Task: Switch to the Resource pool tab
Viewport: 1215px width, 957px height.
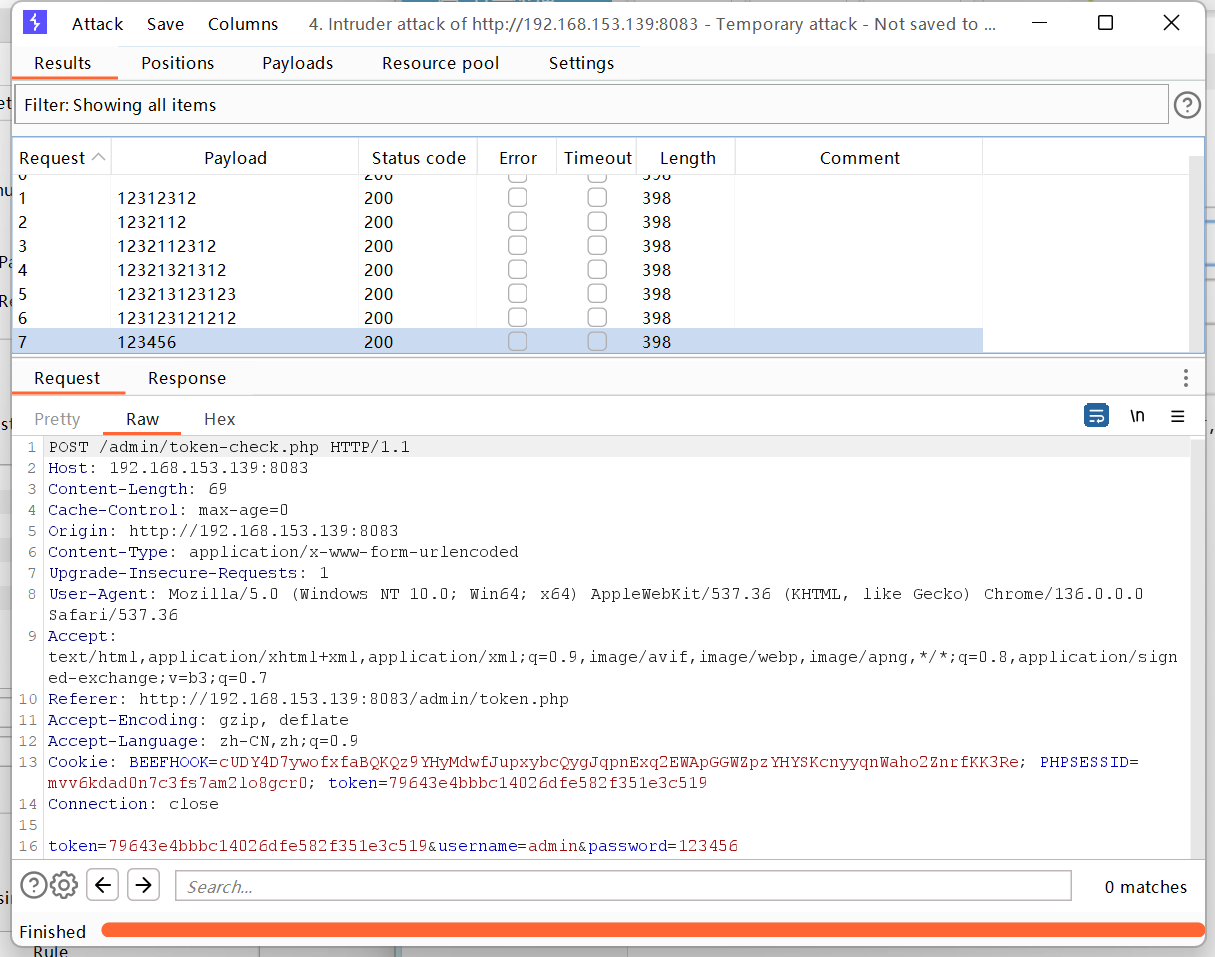Action: pyautogui.click(x=441, y=63)
